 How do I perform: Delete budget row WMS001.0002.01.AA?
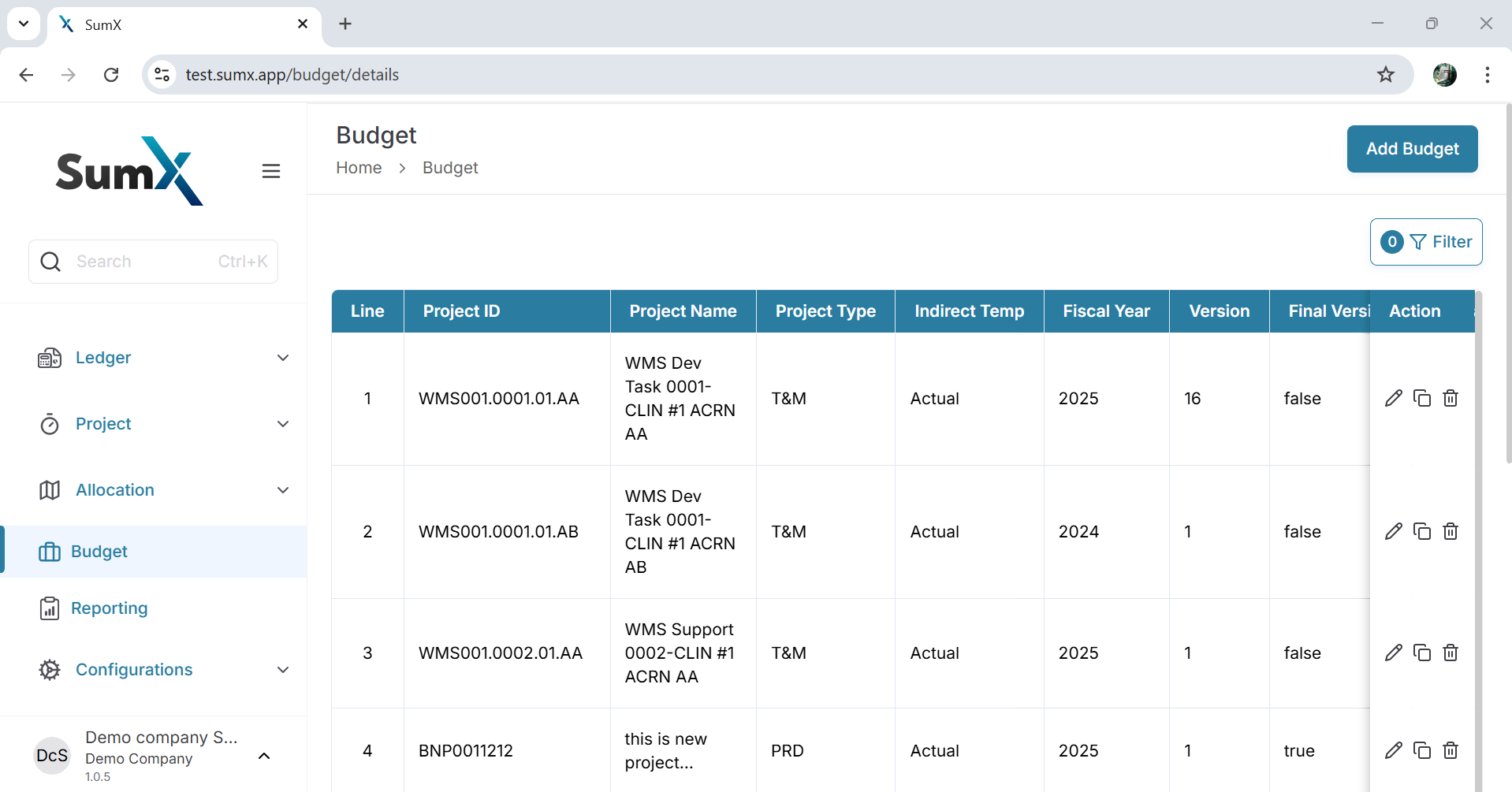point(1451,653)
